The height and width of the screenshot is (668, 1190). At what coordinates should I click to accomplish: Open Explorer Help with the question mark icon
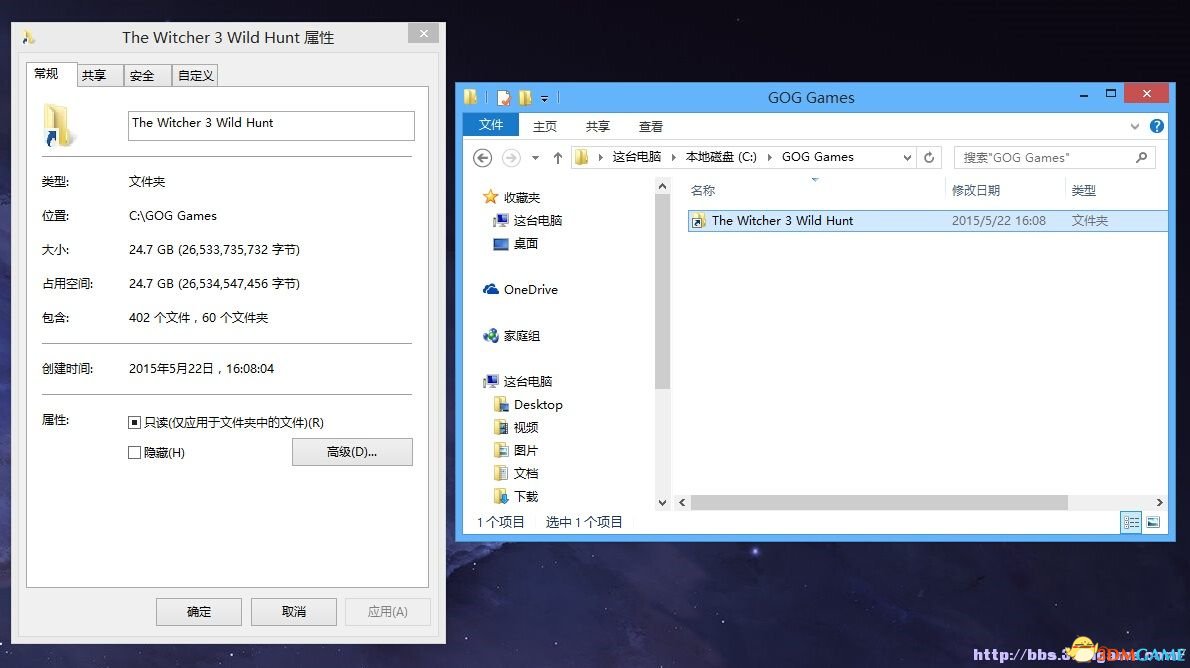click(x=1157, y=126)
